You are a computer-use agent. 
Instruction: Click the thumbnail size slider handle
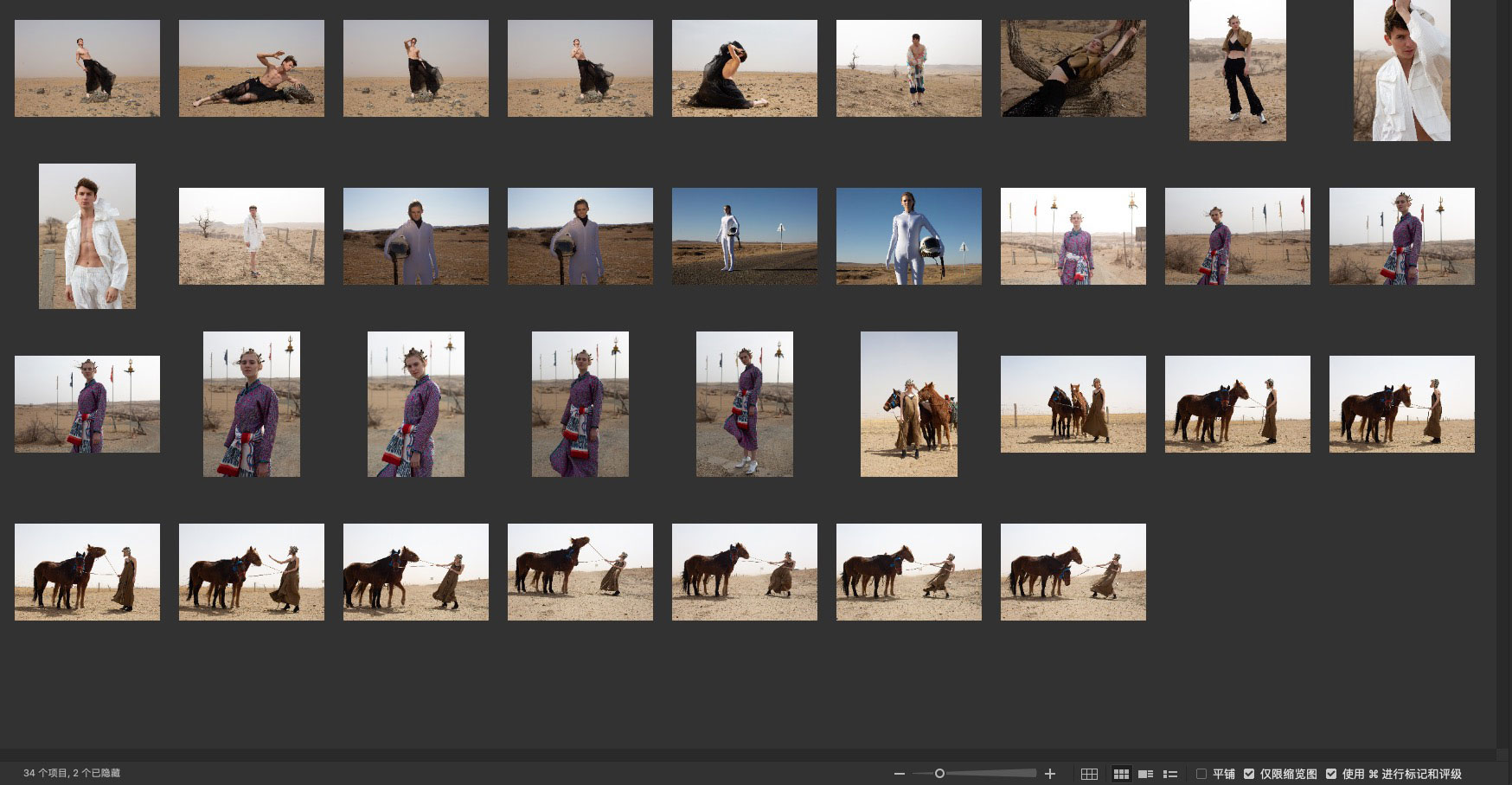click(939, 774)
